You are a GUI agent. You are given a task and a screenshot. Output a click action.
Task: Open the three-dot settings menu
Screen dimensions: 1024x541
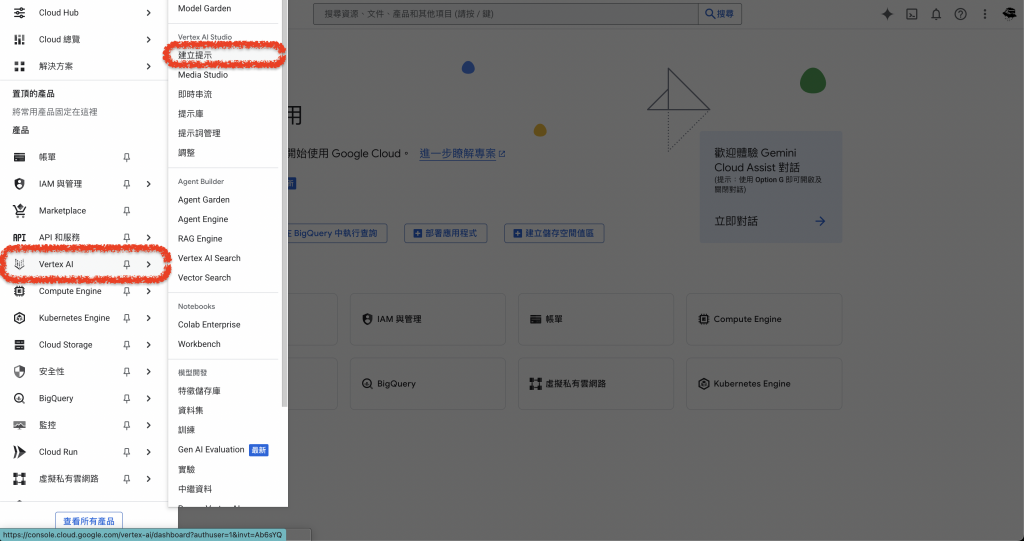click(x=985, y=14)
